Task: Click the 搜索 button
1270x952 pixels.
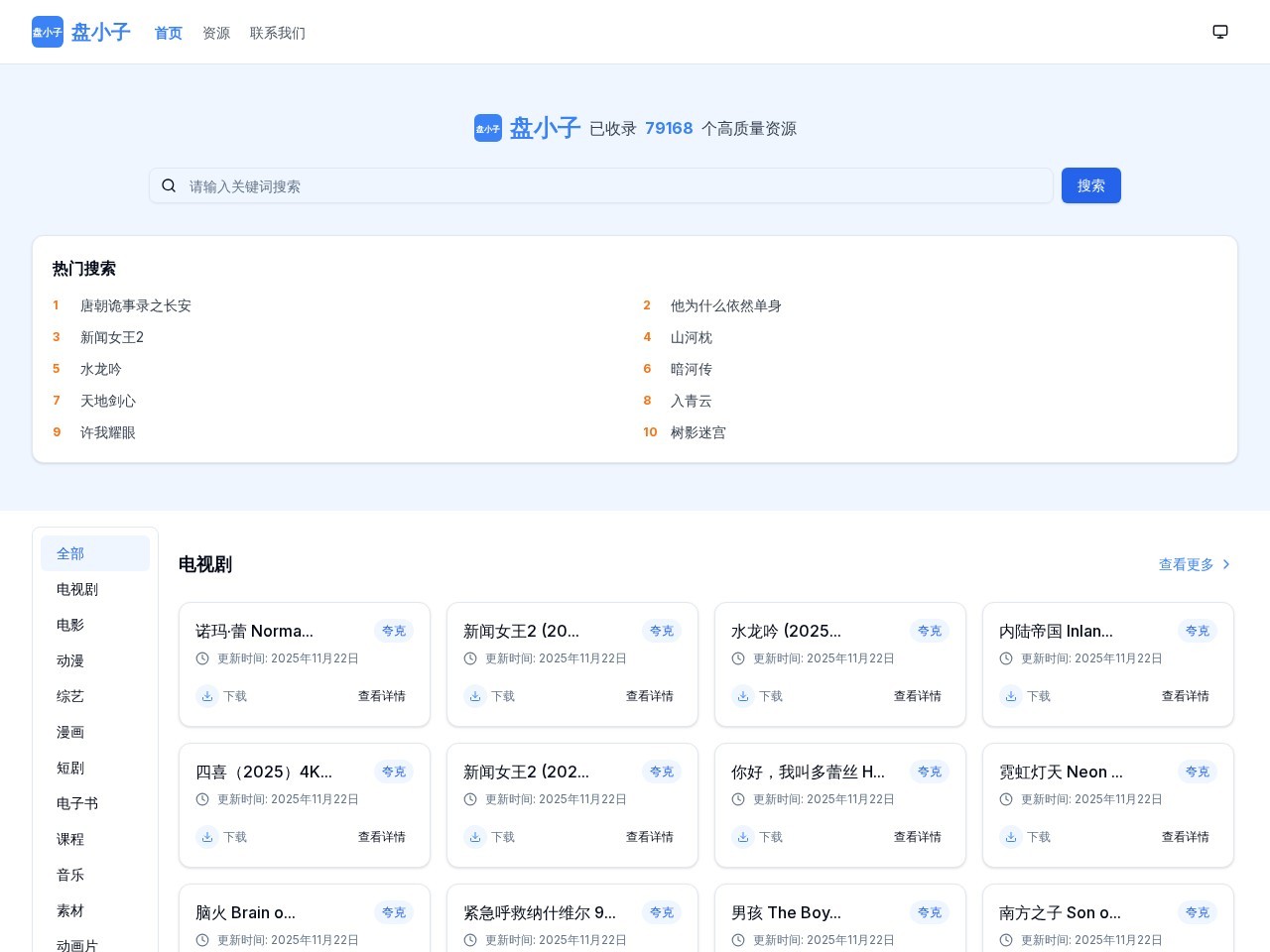Action: click(x=1091, y=185)
